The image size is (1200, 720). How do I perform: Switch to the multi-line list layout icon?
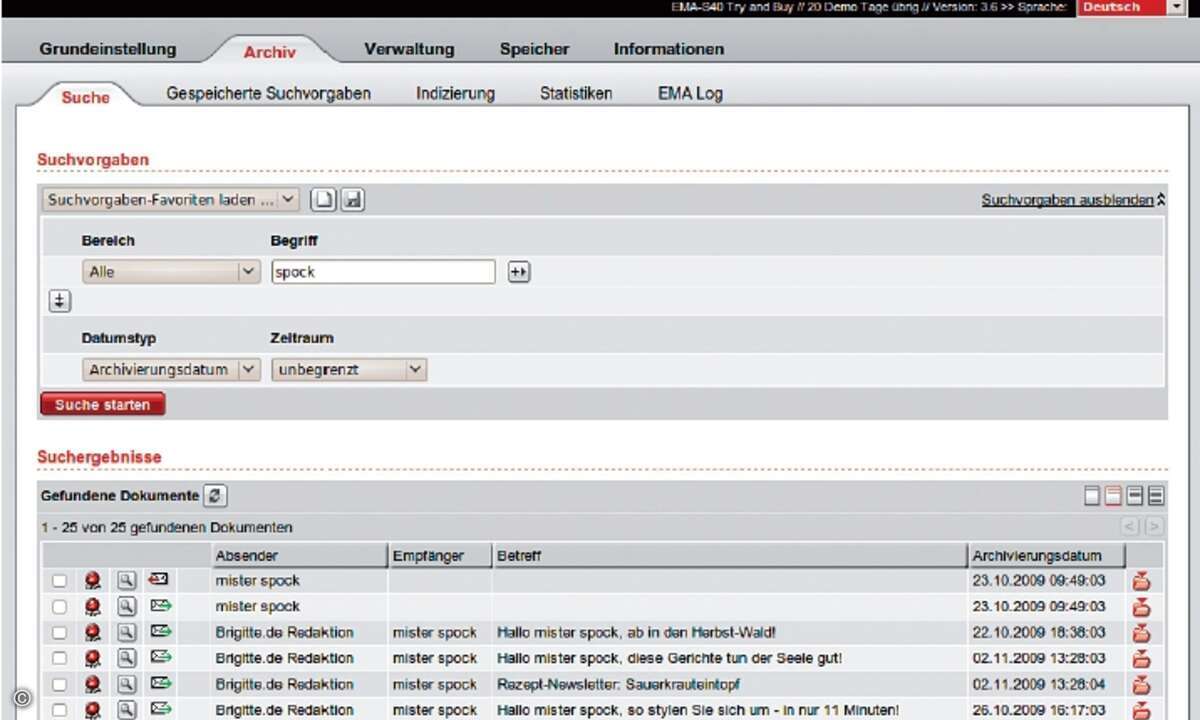coord(1155,496)
